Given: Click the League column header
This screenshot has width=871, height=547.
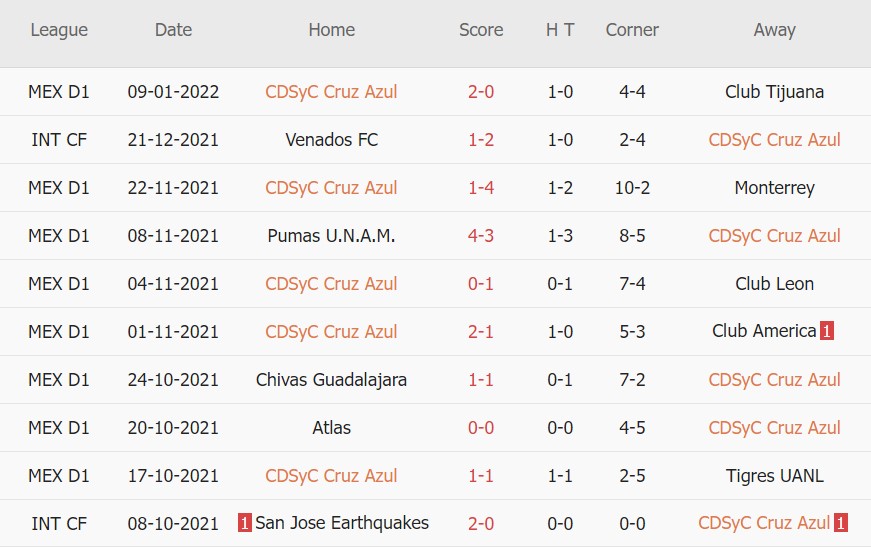Looking at the screenshot, I should [59, 30].
